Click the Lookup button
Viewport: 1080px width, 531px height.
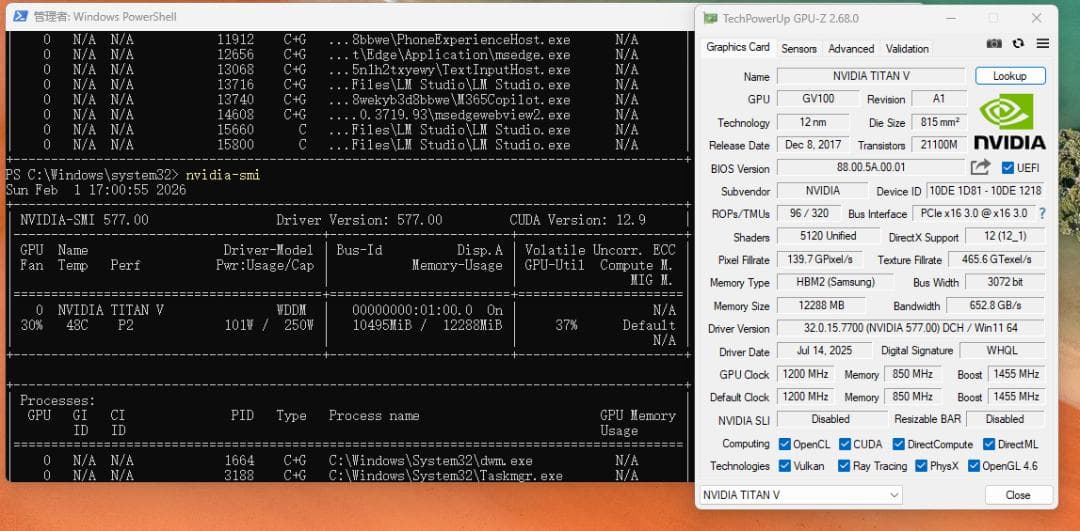click(x=1010, y=76)
